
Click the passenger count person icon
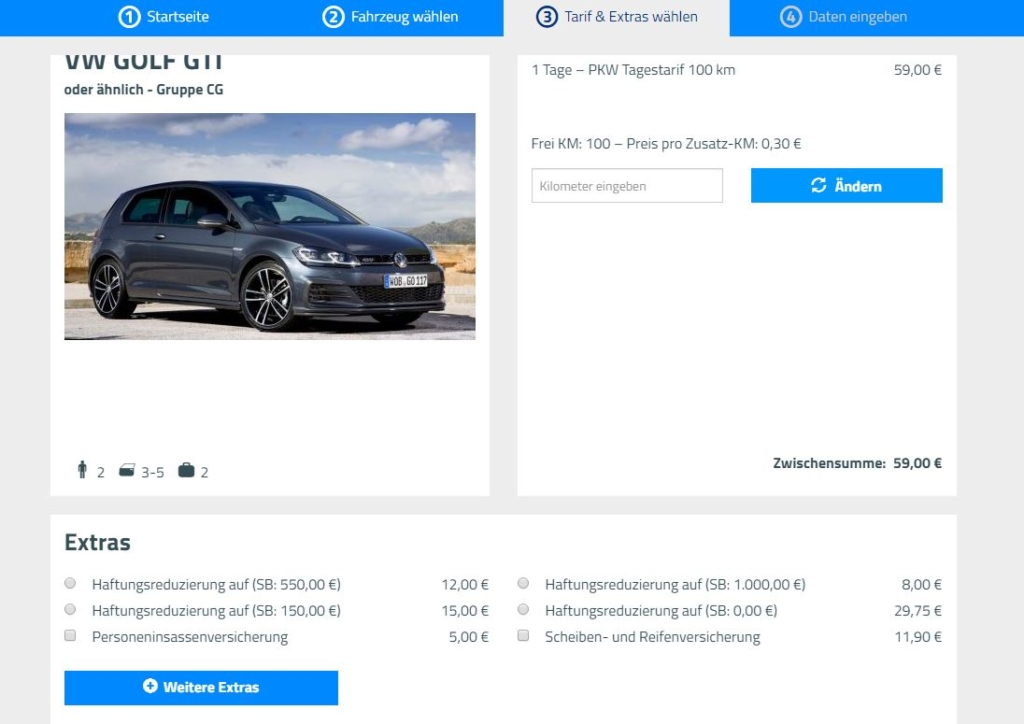coord(82,469)
